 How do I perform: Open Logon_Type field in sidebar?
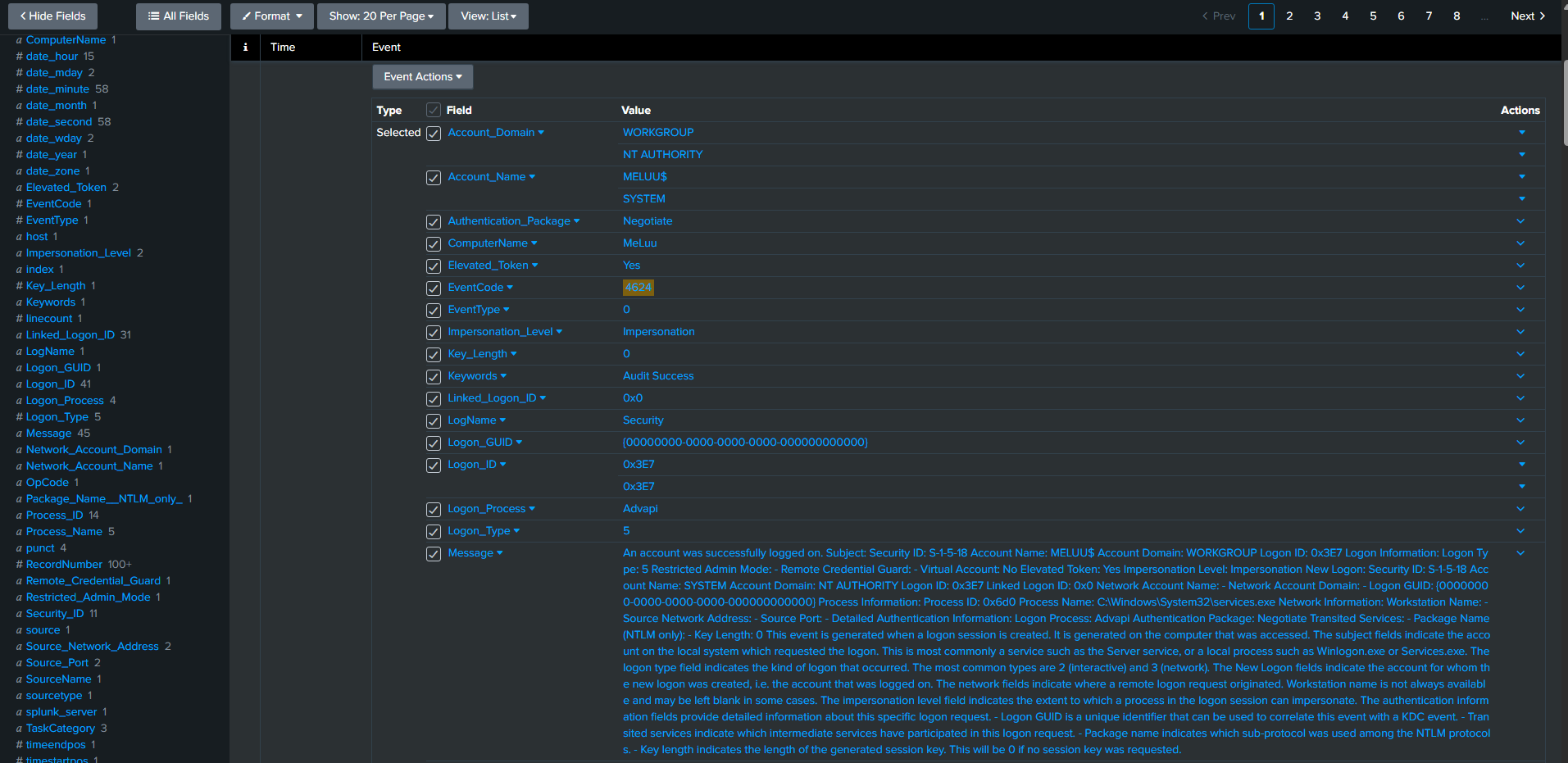pos(57,417)
